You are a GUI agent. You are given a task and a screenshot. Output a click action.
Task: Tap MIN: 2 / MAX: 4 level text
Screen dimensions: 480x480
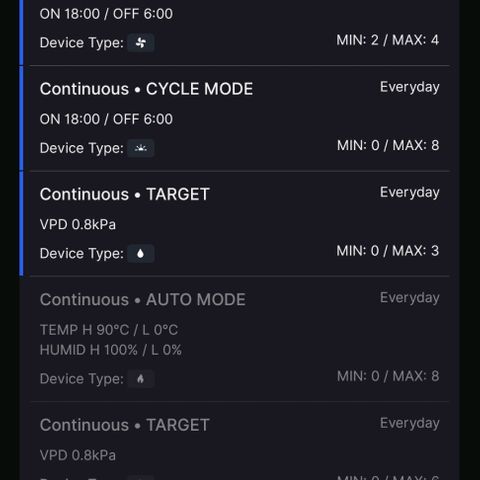pos(388,40)
